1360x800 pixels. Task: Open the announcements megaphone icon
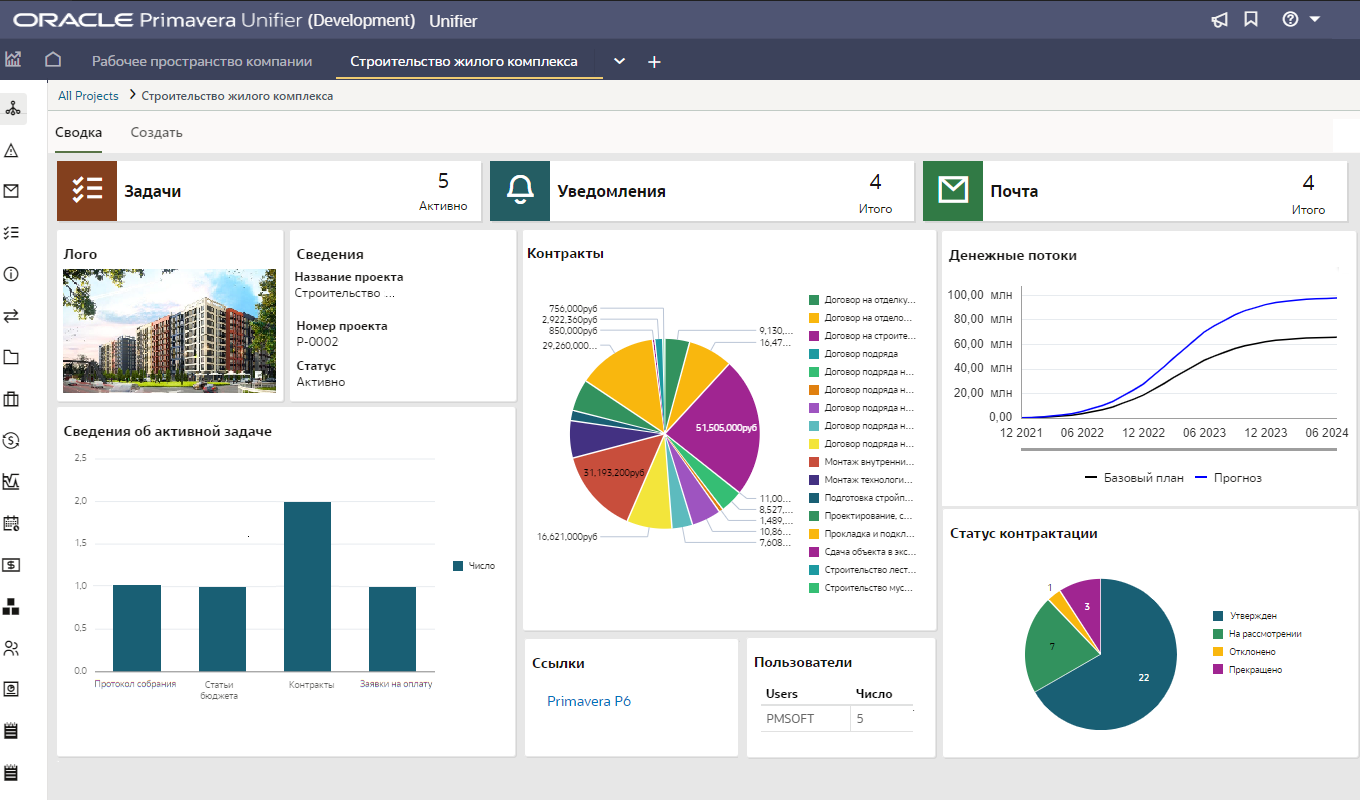[1219, 20]
